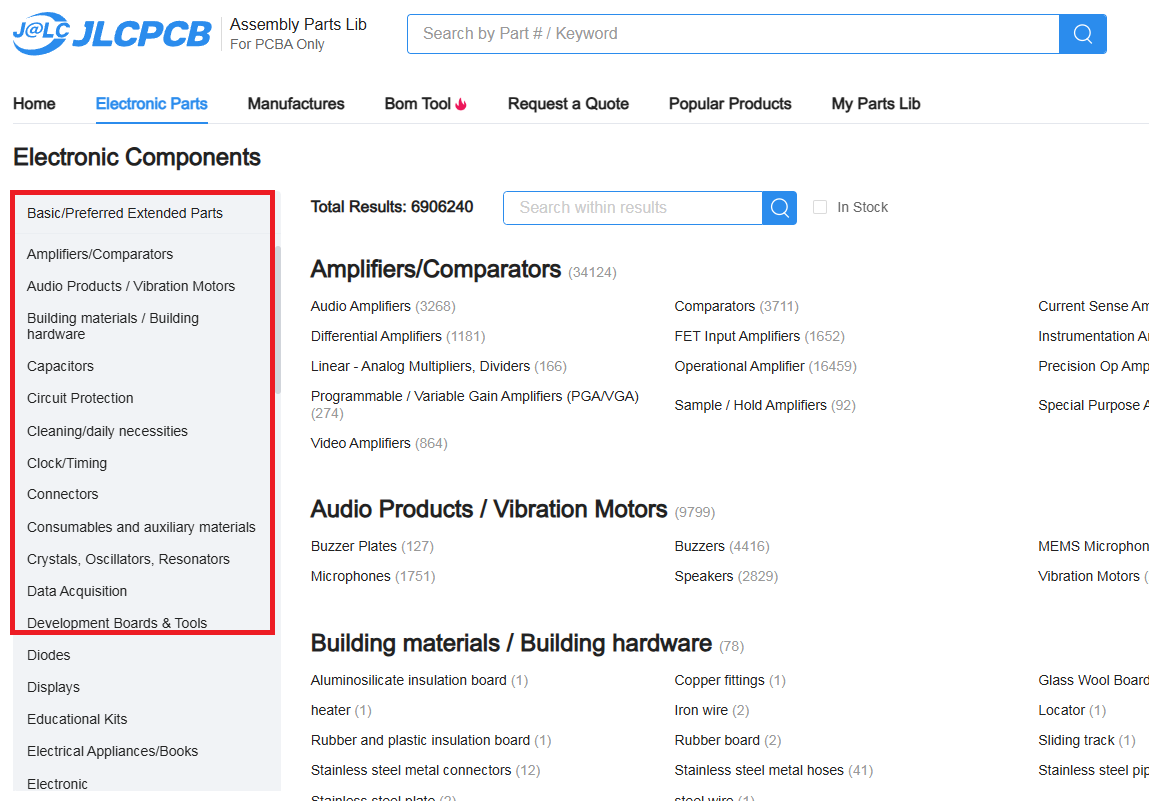Select Data Acquisition in the sidebar

(77, 591)
